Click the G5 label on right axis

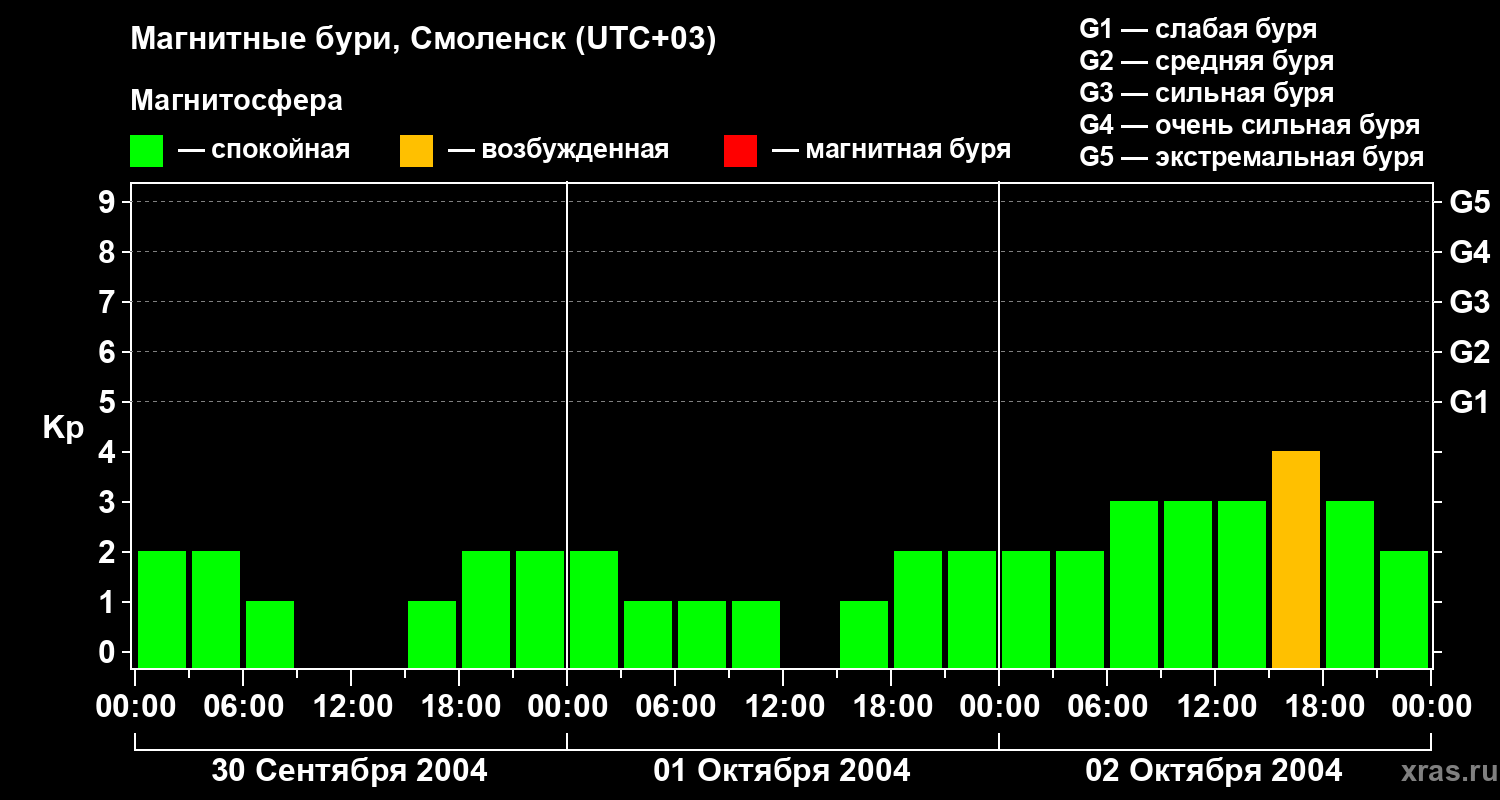pyautogui.click(x=1469, y=202)
